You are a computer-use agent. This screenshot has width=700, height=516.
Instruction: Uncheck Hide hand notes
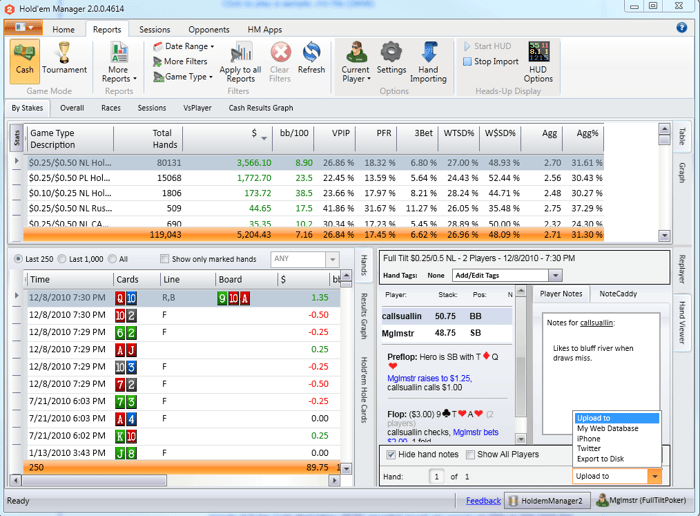pyautogui.click(x=391, y=454)
